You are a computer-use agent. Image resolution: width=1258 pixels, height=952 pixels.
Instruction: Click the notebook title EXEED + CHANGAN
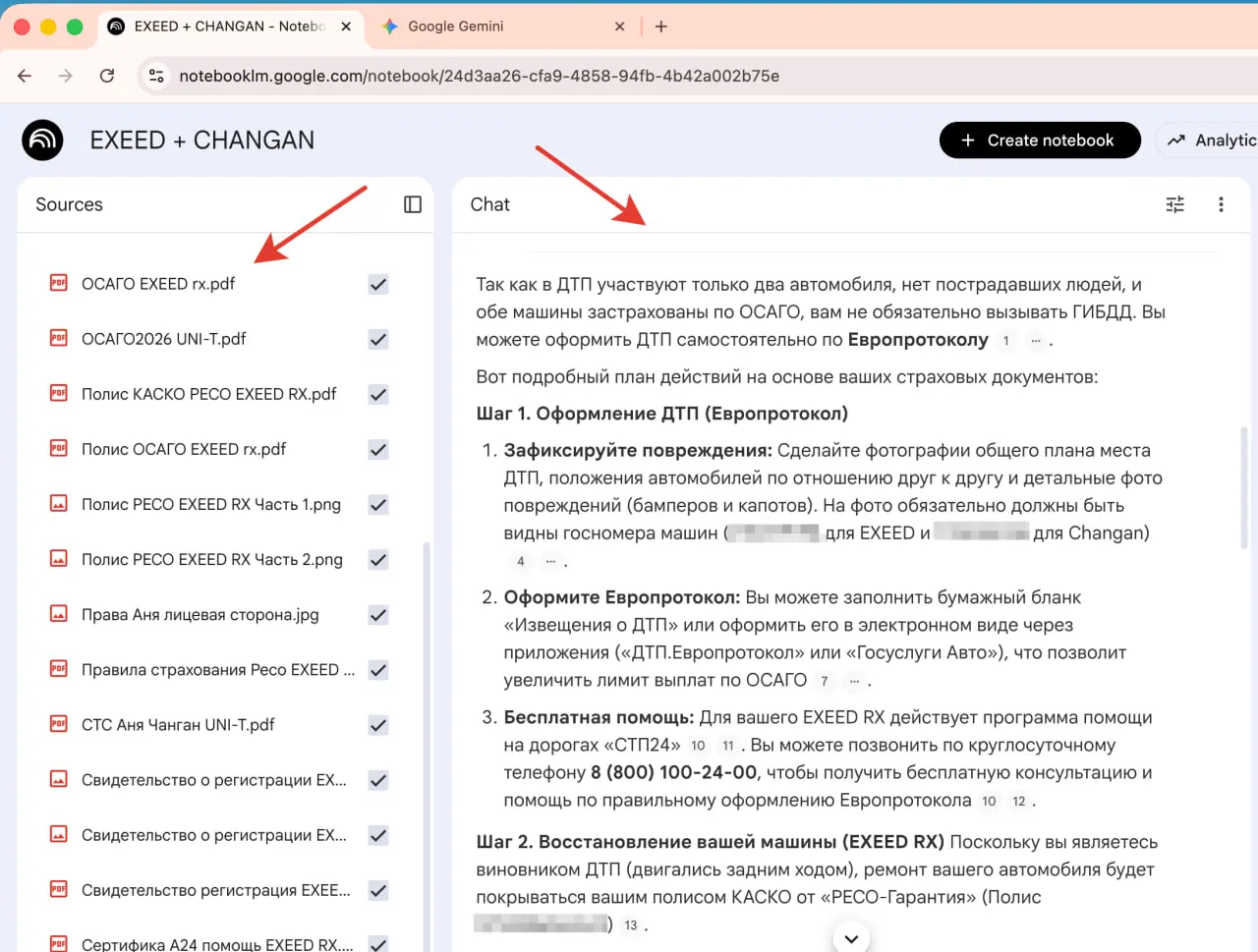[202, 140]
